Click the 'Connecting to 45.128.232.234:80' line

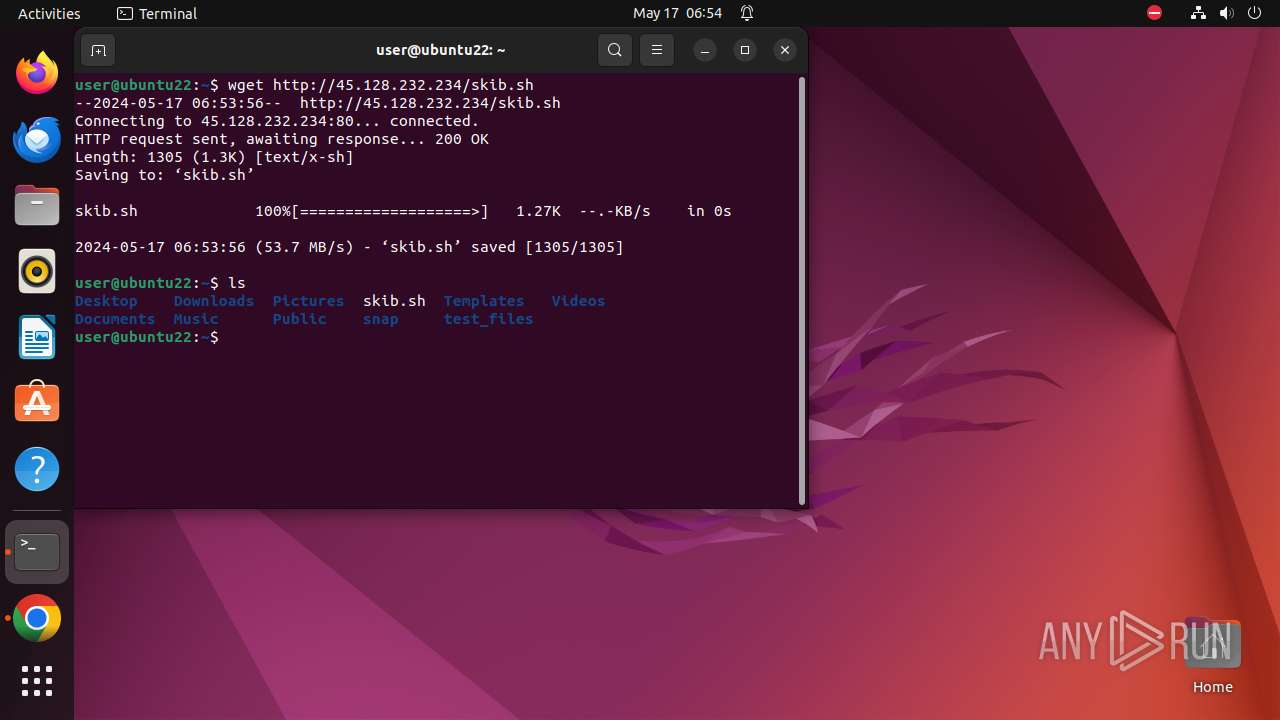277,121
